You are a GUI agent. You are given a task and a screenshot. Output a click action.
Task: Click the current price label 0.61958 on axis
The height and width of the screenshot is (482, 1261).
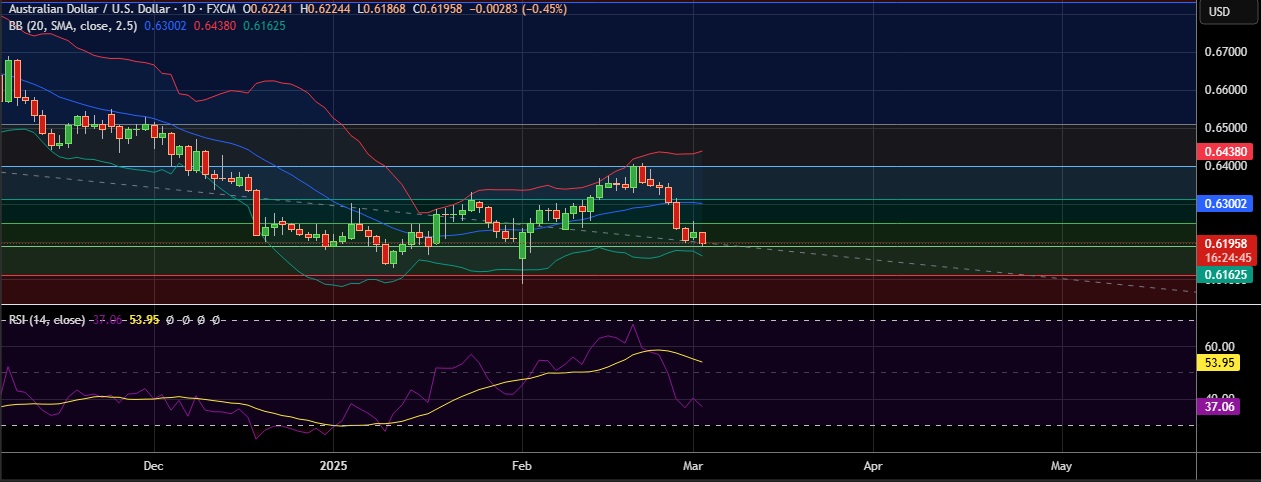coord(1226,243)
